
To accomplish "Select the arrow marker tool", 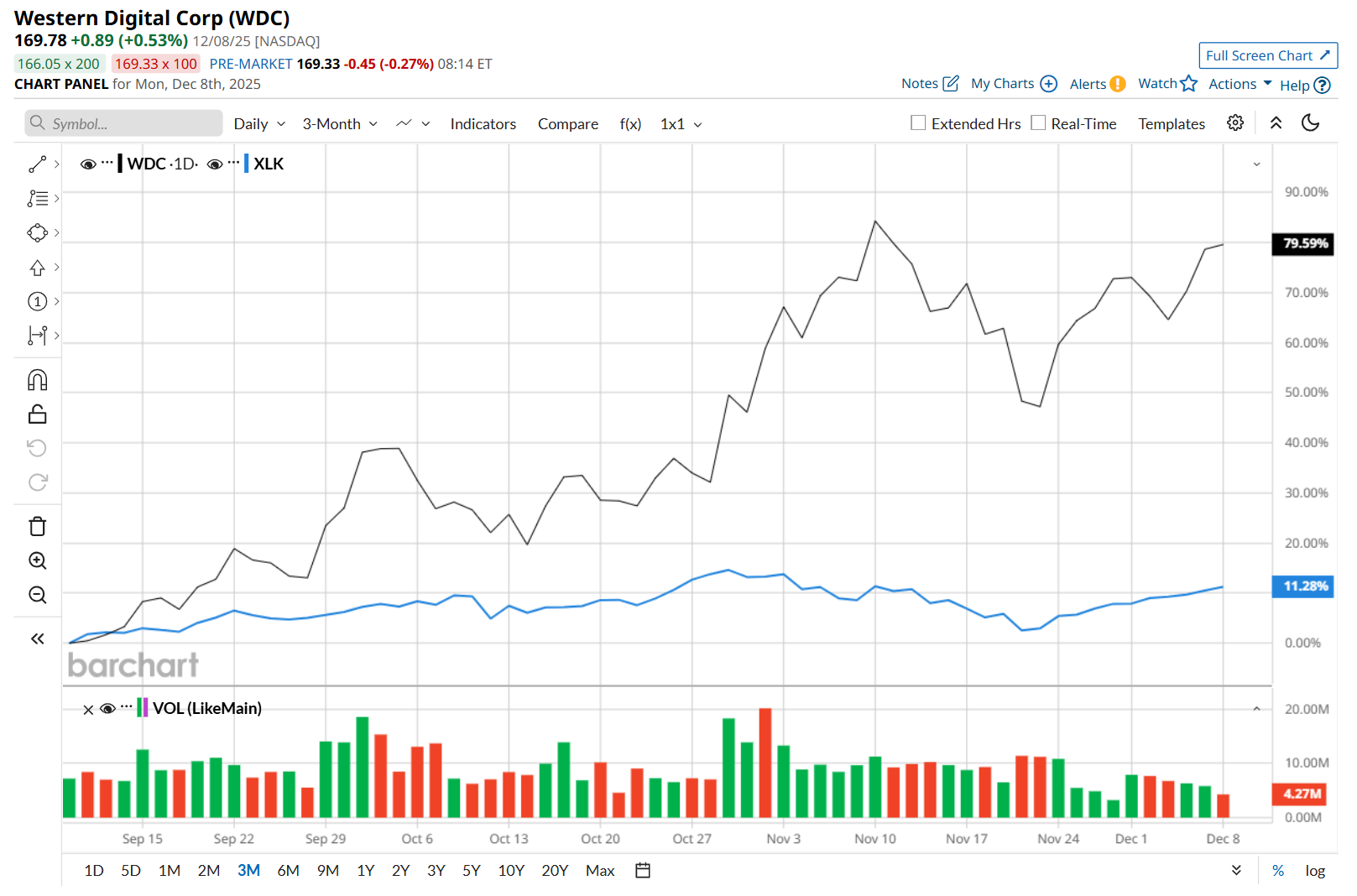I will click(x=37, y=268).
